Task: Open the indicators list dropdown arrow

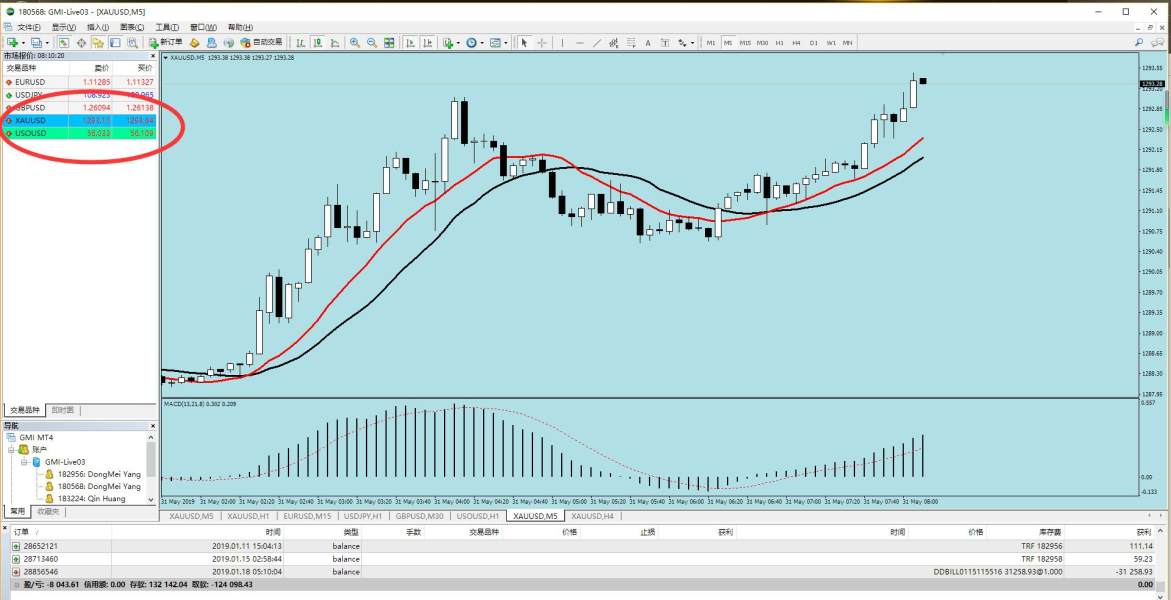Action: (x=458, y=43)
